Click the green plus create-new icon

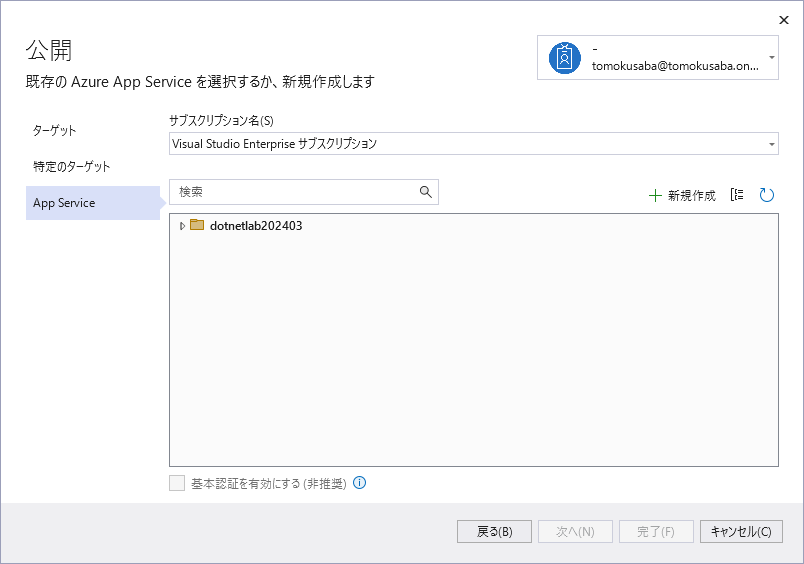pyautogui.click(x=655, y=195)
